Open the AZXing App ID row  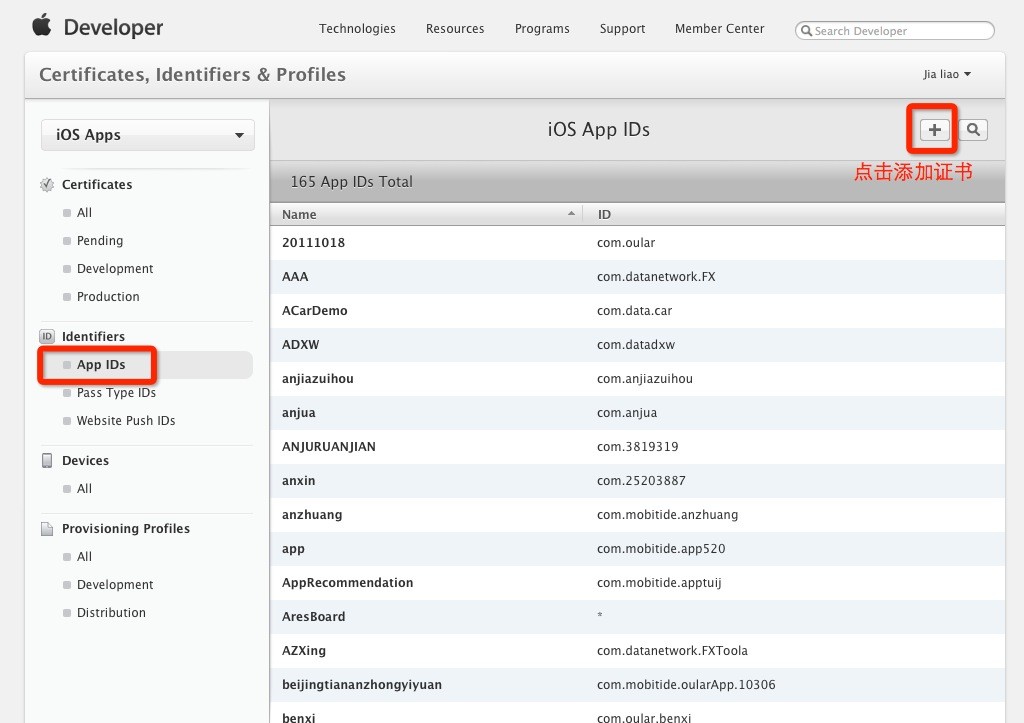point(637,651)
